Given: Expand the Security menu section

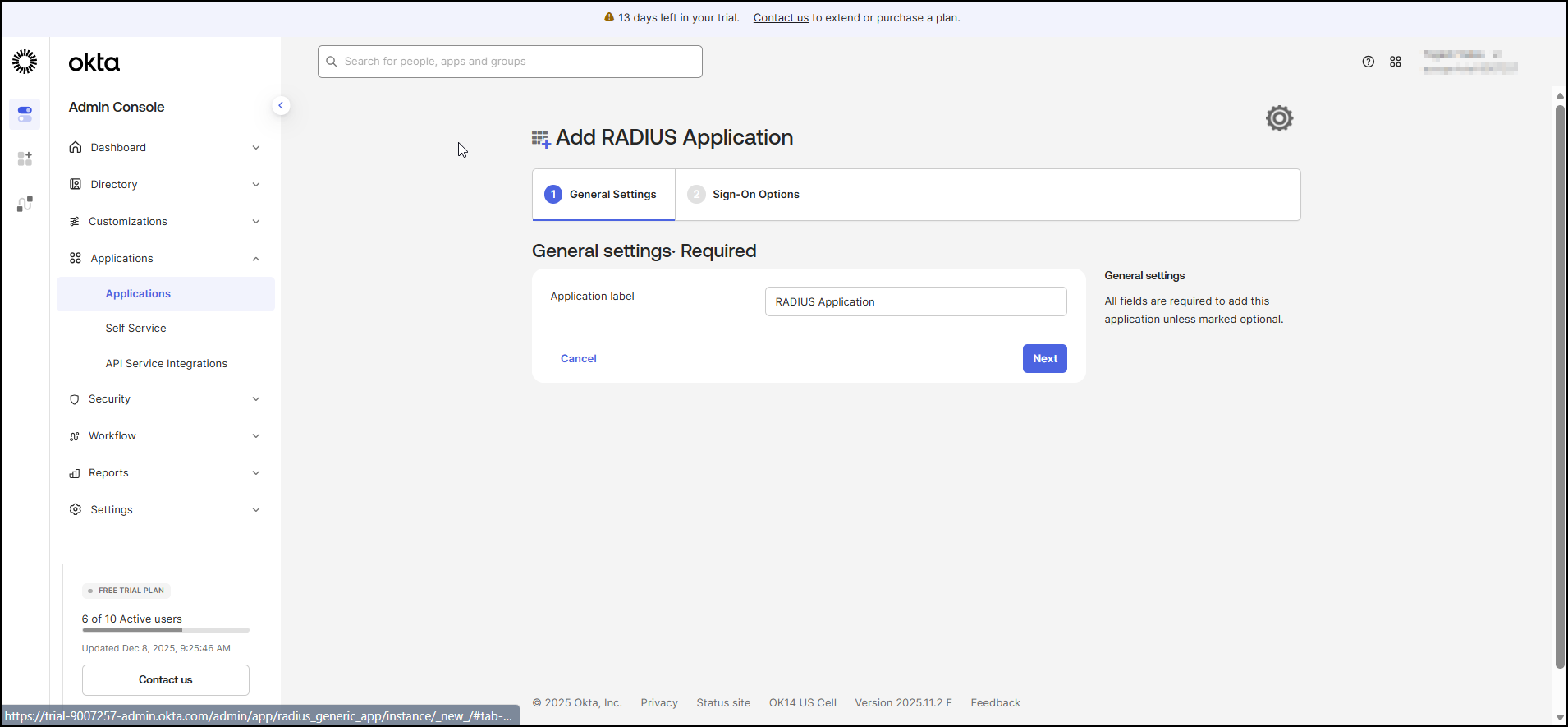Looking at the screenshot, I should click(164, 399).
